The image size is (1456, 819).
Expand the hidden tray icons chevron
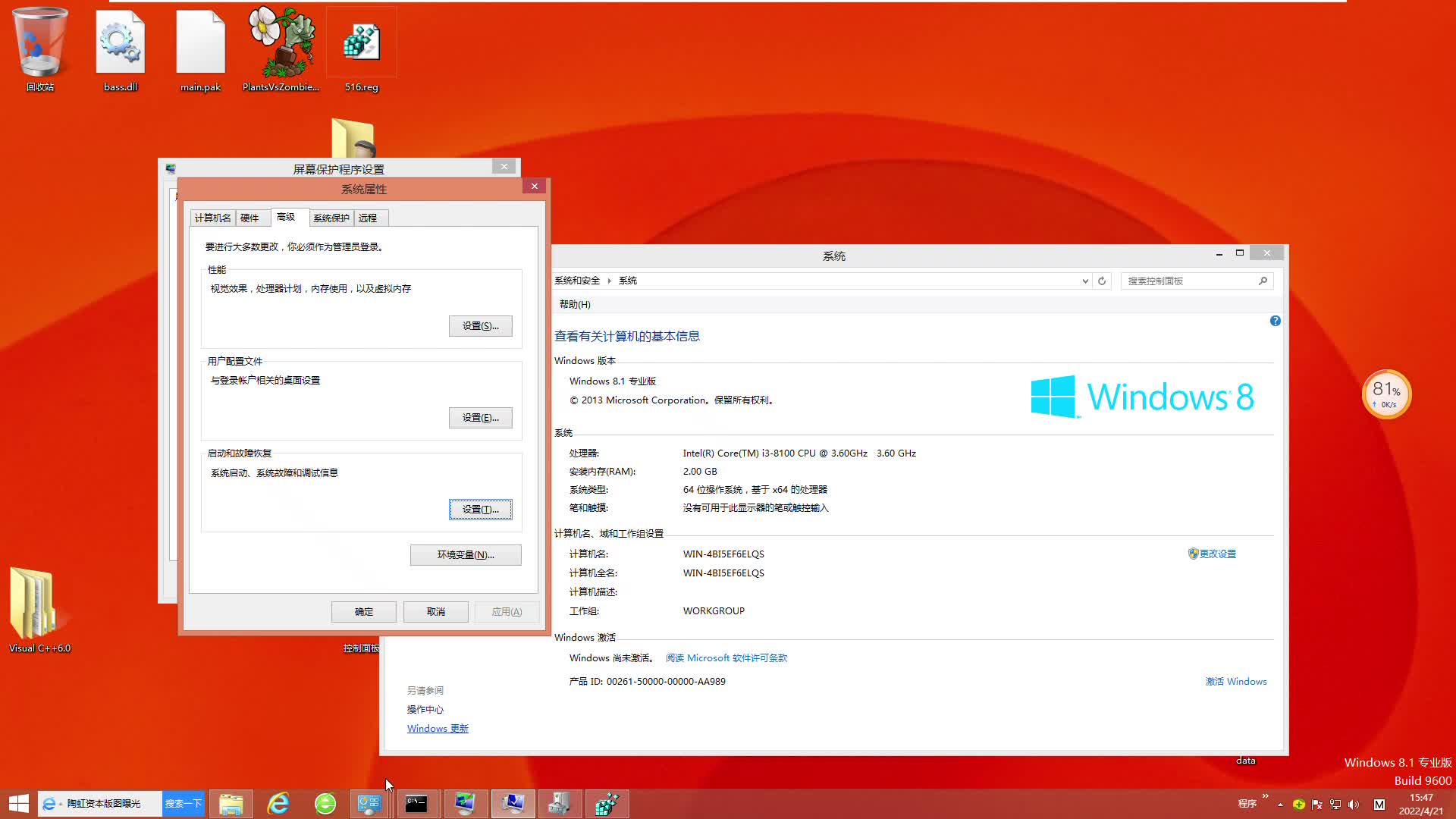[x=1280, y=805]
